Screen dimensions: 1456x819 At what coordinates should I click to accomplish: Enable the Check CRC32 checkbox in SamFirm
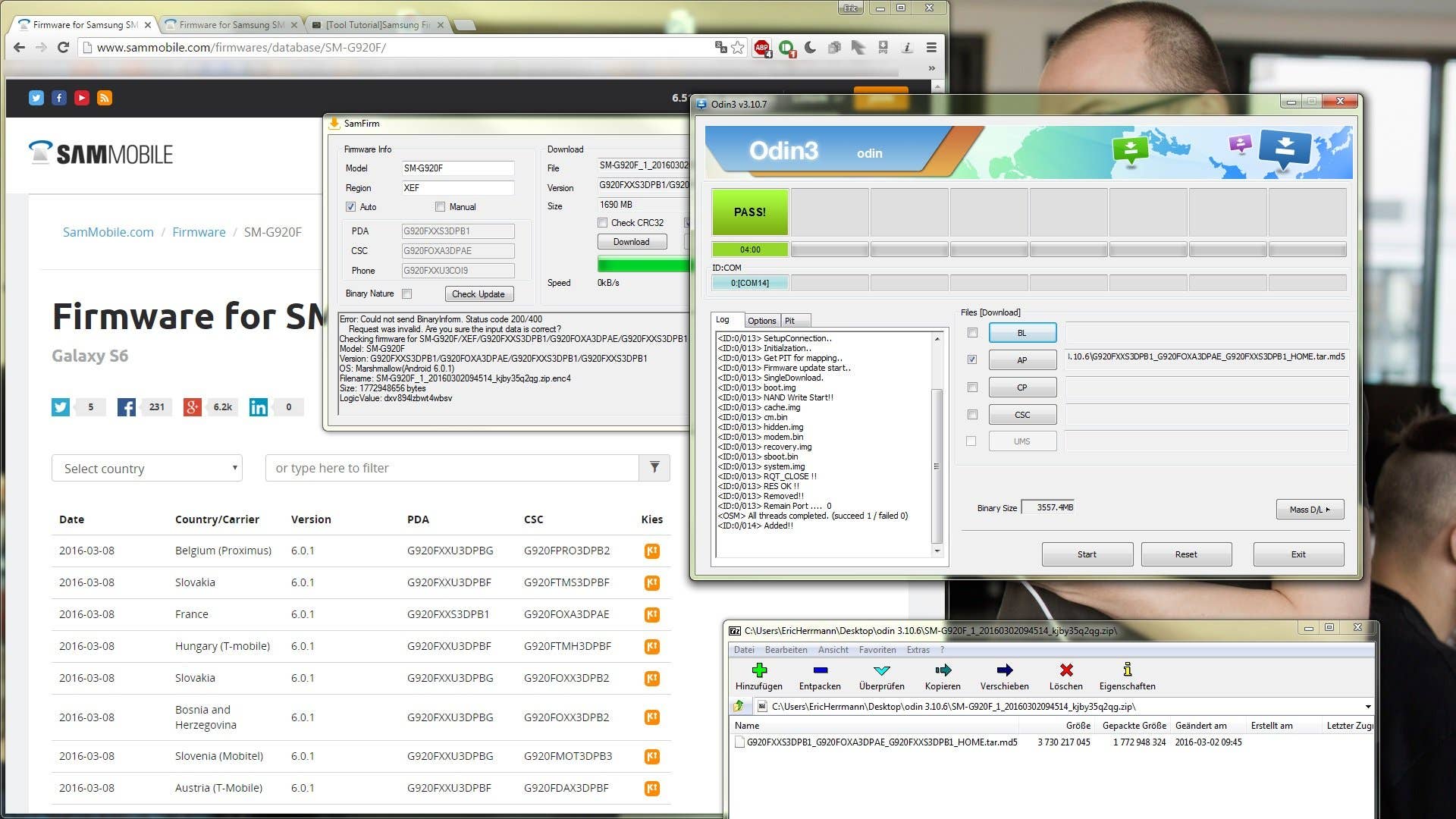[603, 222]
